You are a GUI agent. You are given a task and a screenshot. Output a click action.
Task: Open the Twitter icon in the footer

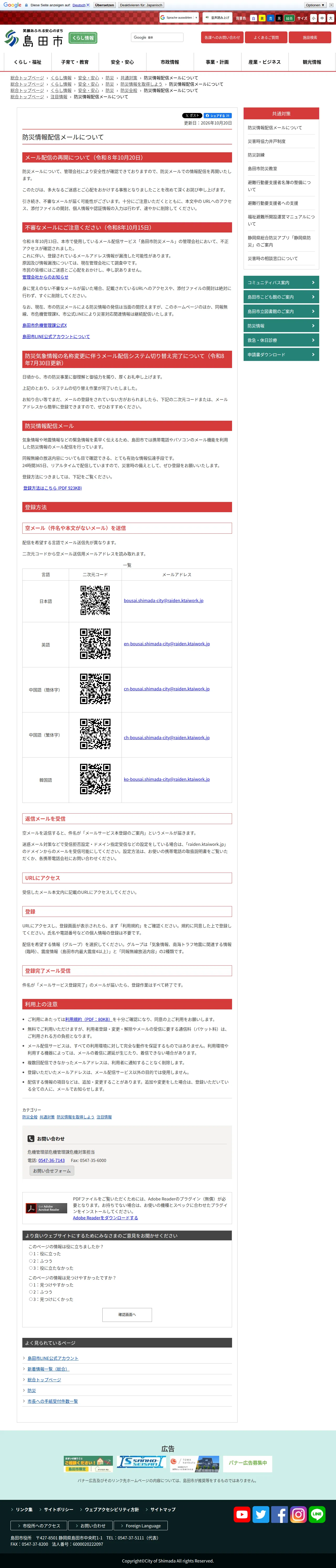coord(260,1515)
